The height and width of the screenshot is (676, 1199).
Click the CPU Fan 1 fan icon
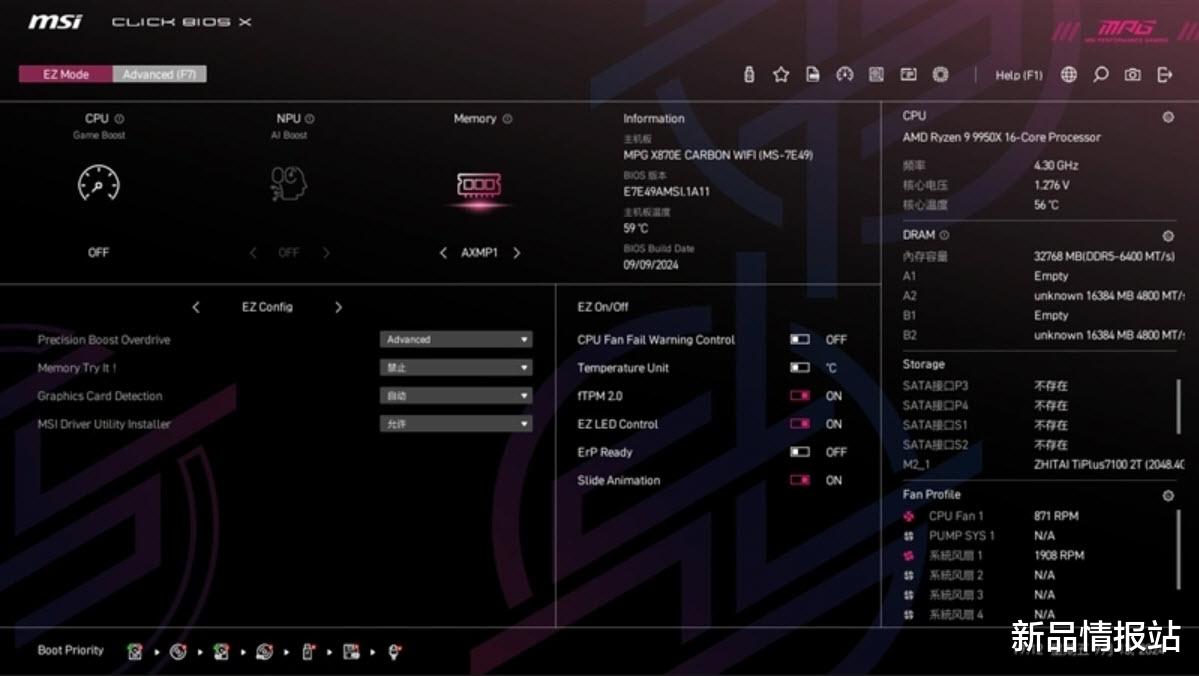point(908,516)
